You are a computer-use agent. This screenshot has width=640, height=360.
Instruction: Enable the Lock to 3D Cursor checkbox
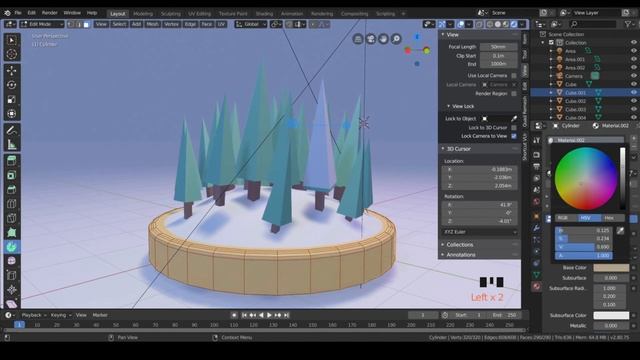click(x=514, y=127)
